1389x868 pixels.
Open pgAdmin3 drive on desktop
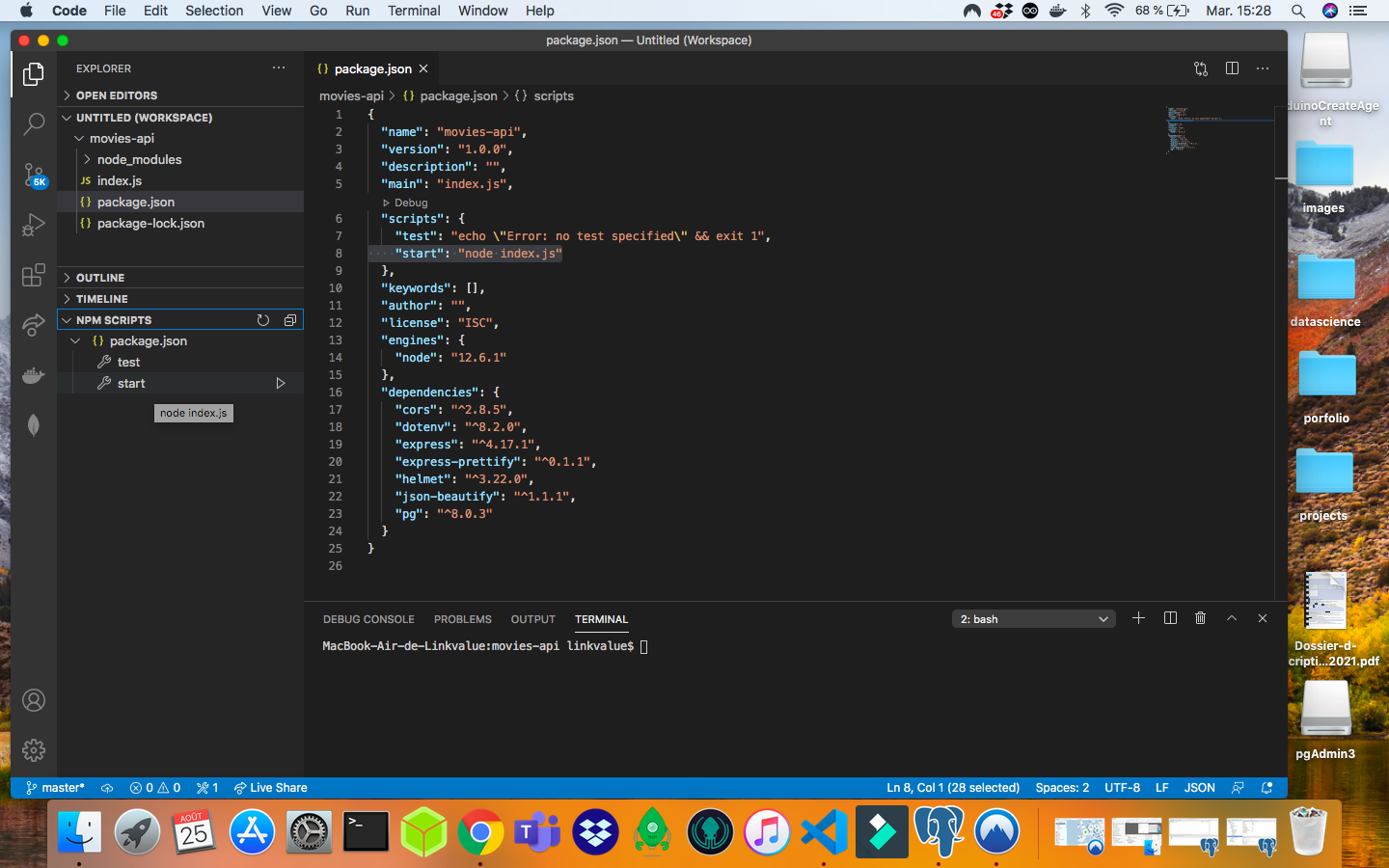1325,720
